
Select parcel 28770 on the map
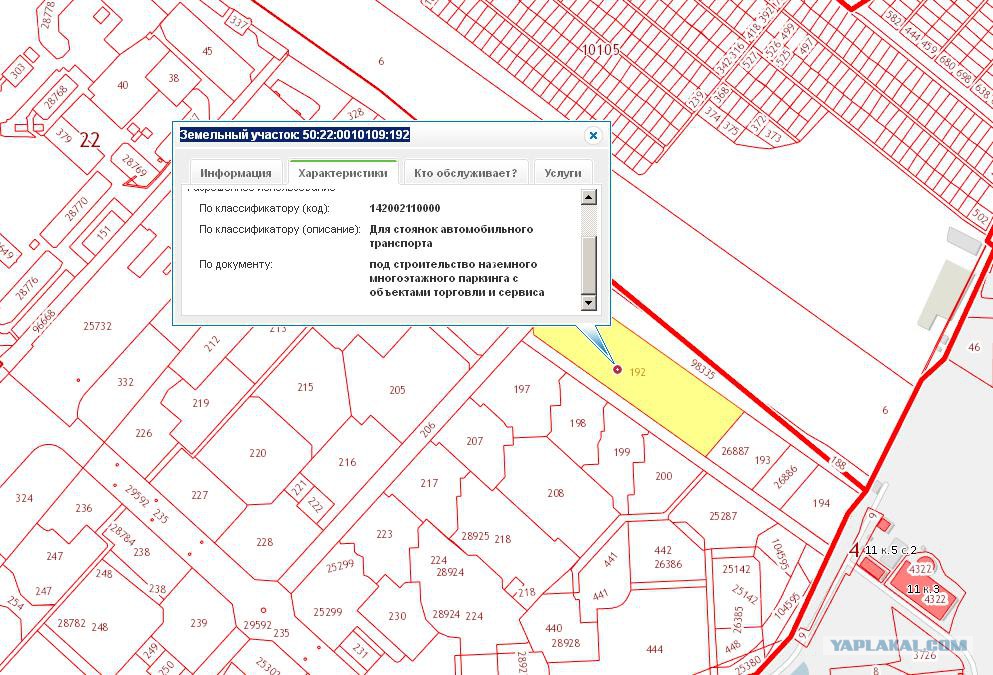pos(76,209)
